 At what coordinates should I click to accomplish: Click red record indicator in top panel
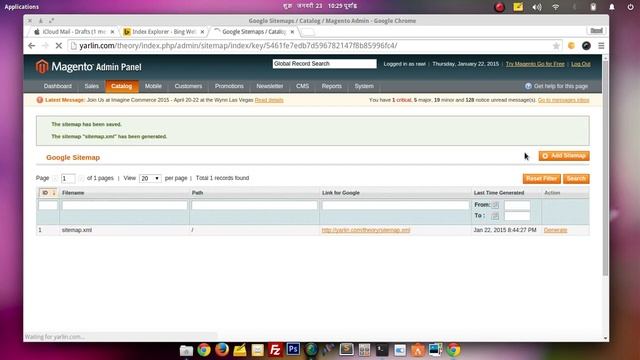tap(499, 7)
